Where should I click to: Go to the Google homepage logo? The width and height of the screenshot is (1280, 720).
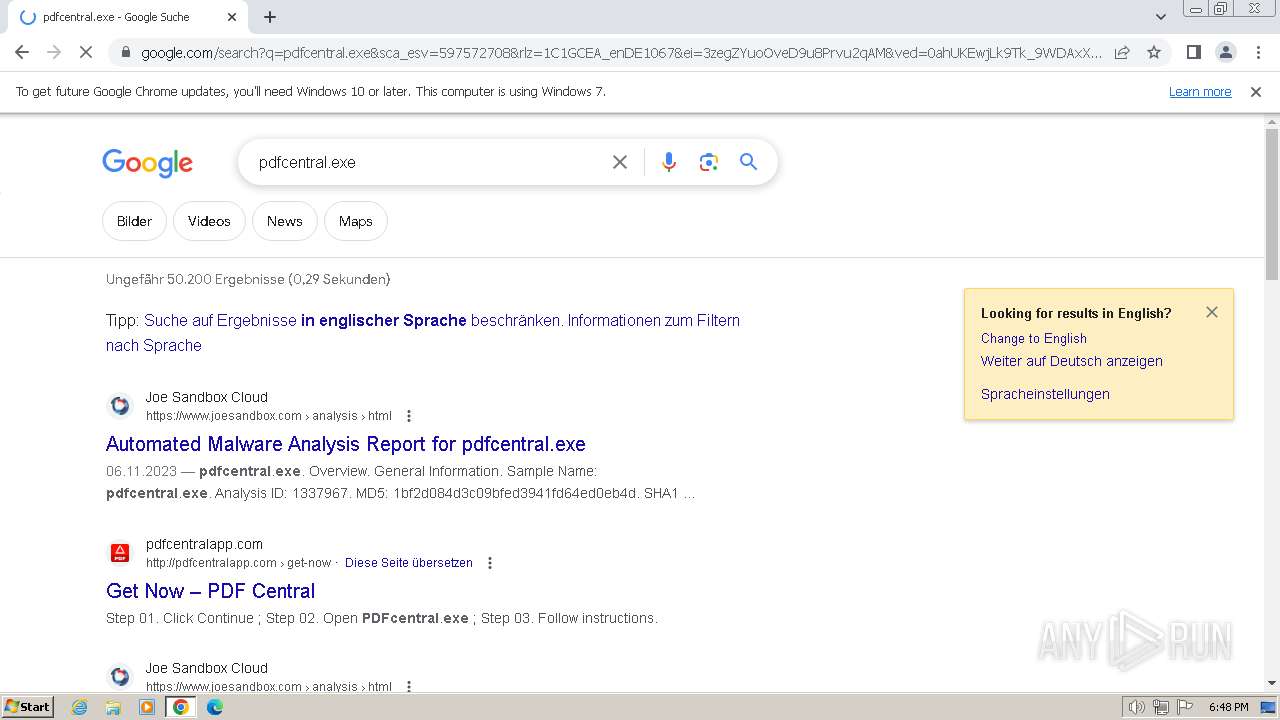point(147,163)
